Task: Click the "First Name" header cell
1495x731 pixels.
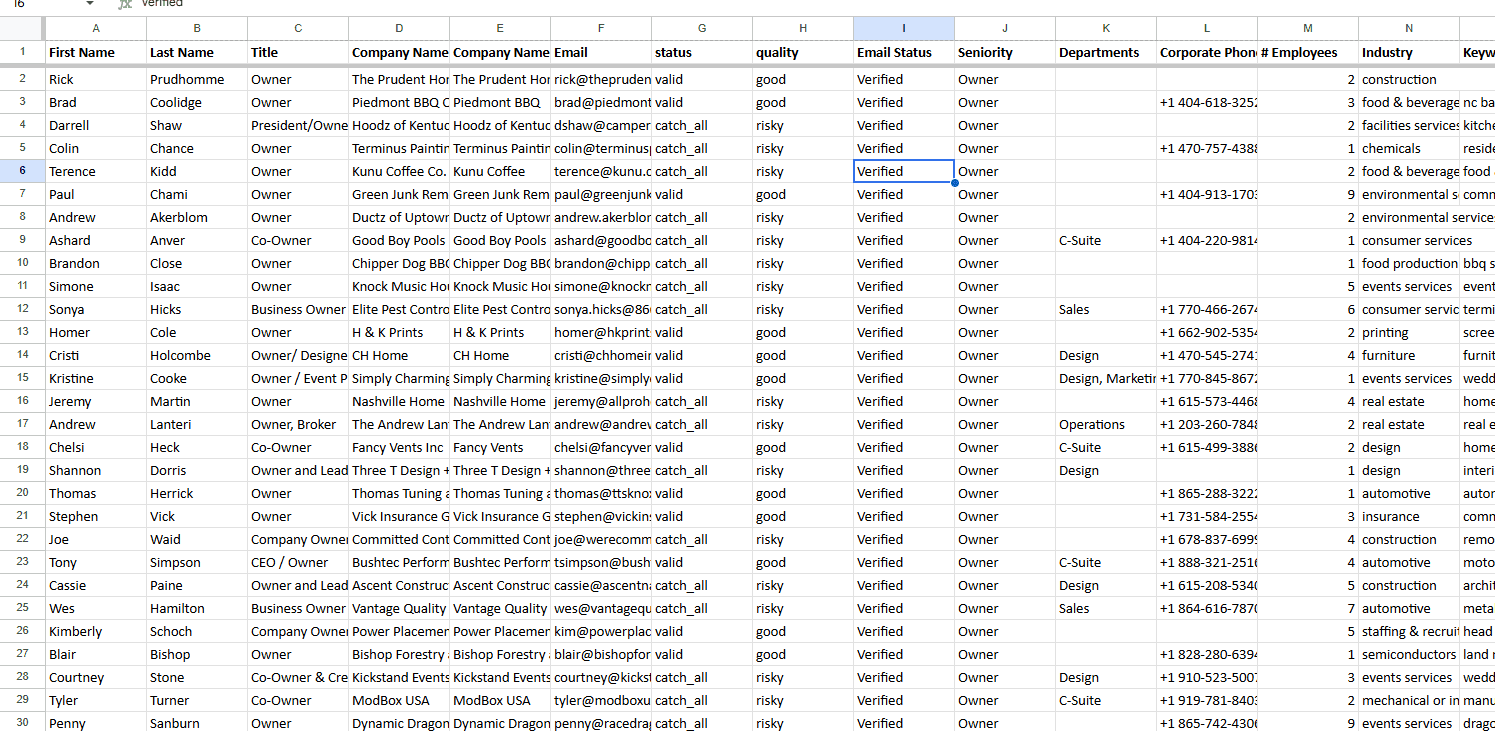Action: point(96,52)
